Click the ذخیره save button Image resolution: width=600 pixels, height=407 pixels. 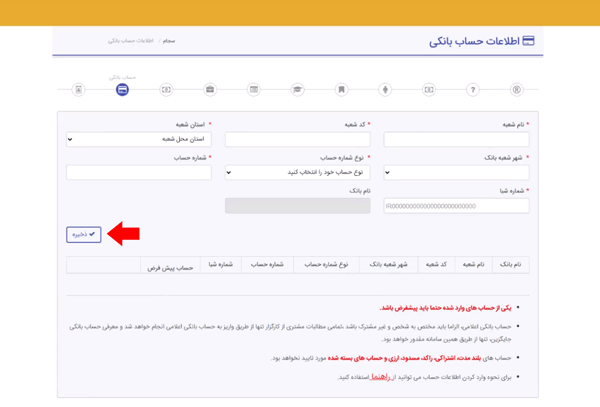pyautogui.click(x=84, y=234)
